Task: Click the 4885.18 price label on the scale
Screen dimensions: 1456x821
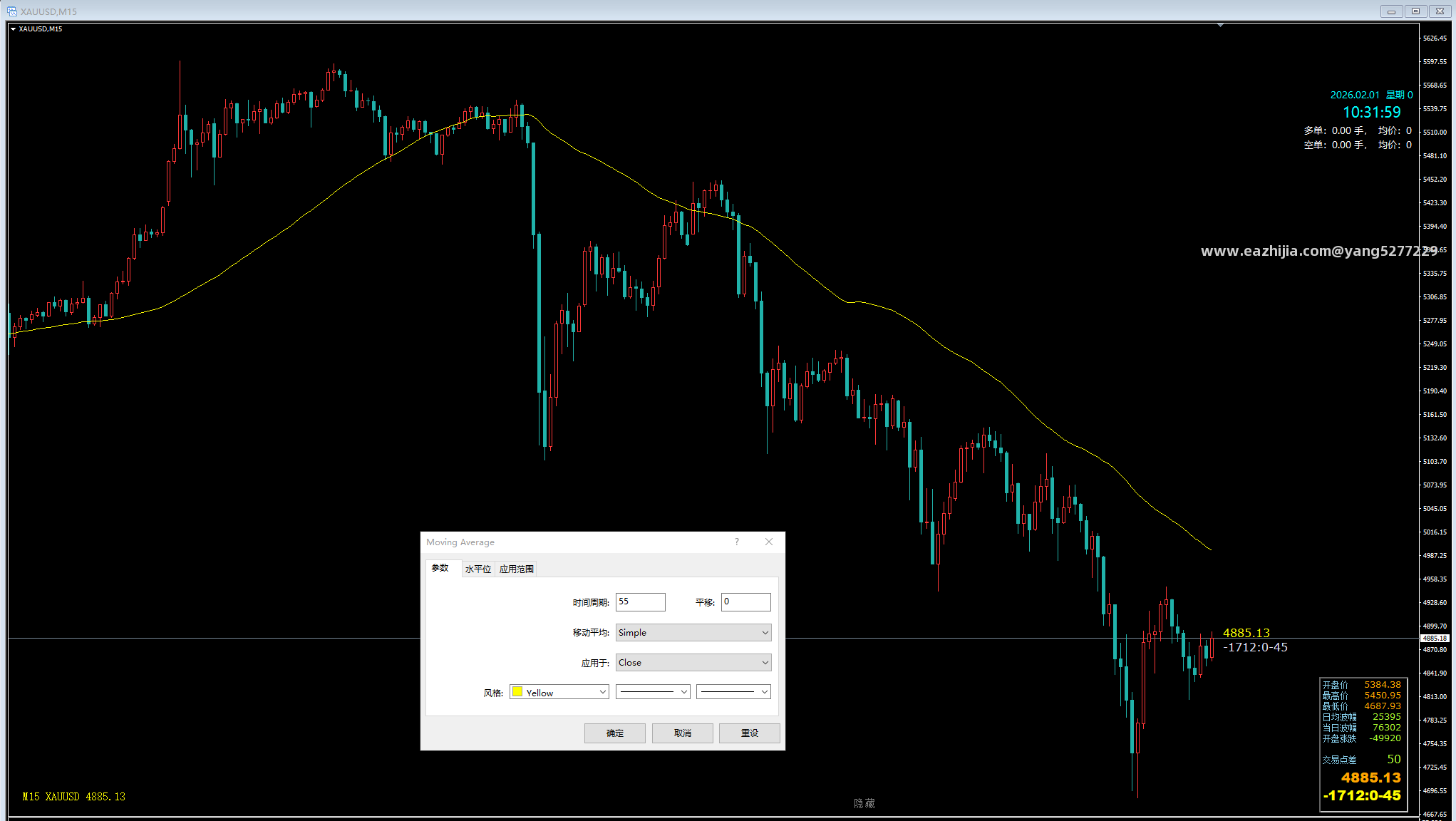Action: click(x=1434, y=638)
